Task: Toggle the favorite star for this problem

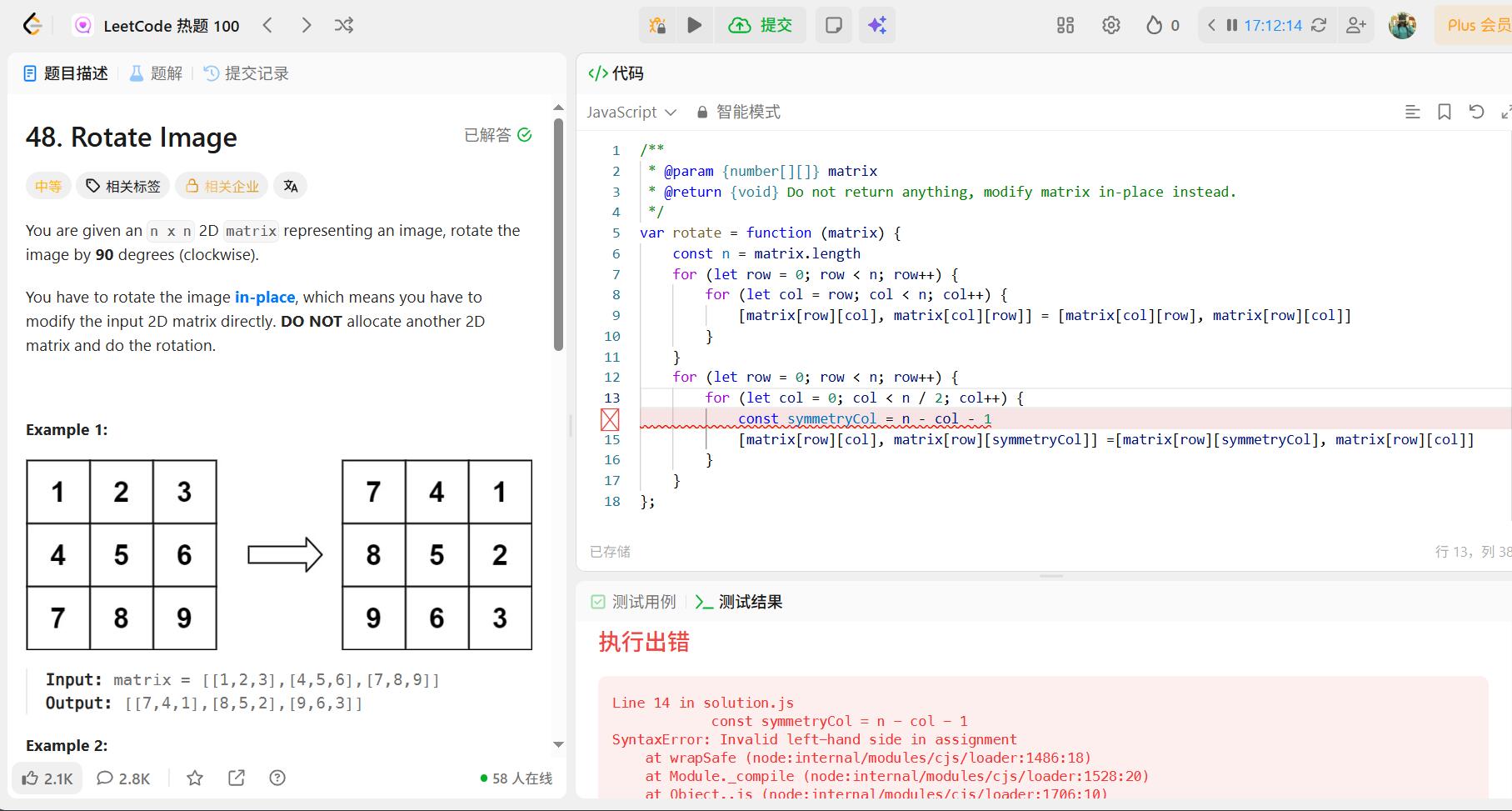Action: tap(195, 778)
